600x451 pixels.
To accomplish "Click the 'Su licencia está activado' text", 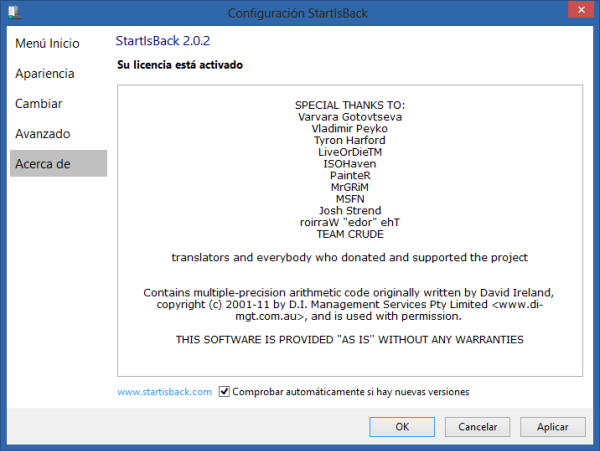I will (180, 65).
